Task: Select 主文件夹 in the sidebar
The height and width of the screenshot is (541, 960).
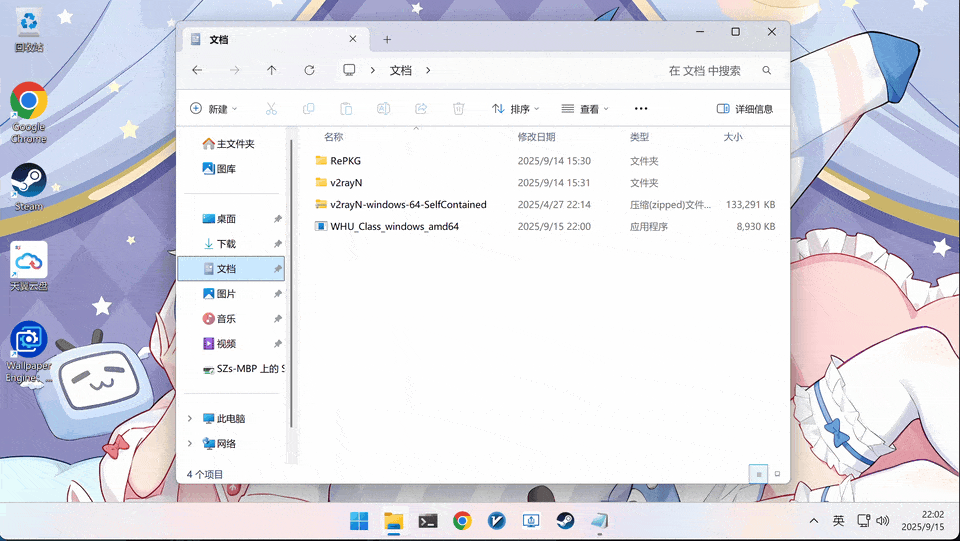Action: point(231,144)
